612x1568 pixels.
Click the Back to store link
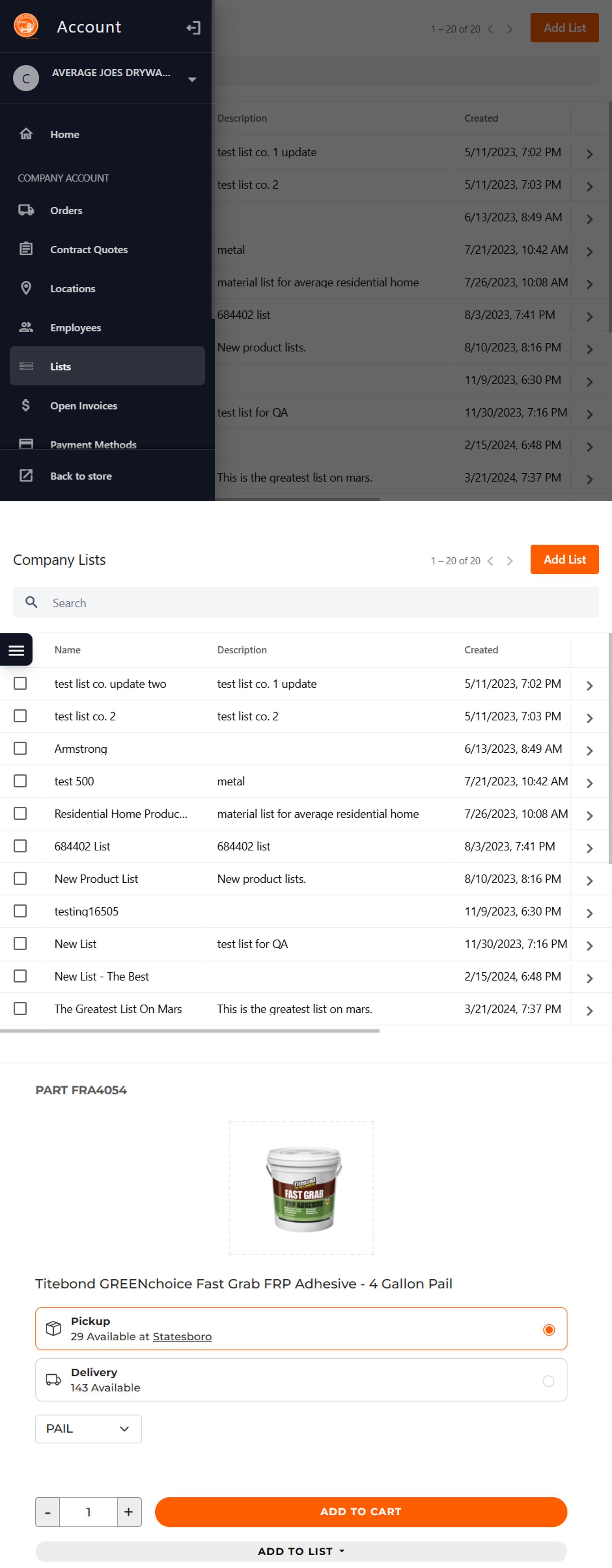107,475
